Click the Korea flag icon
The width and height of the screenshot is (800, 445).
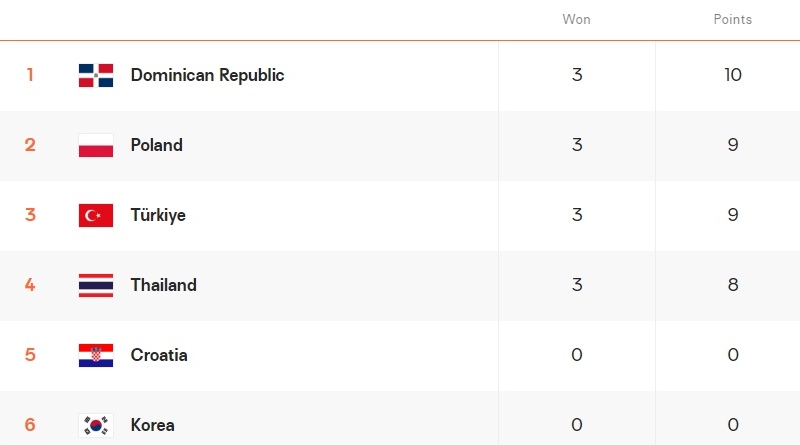96,425
